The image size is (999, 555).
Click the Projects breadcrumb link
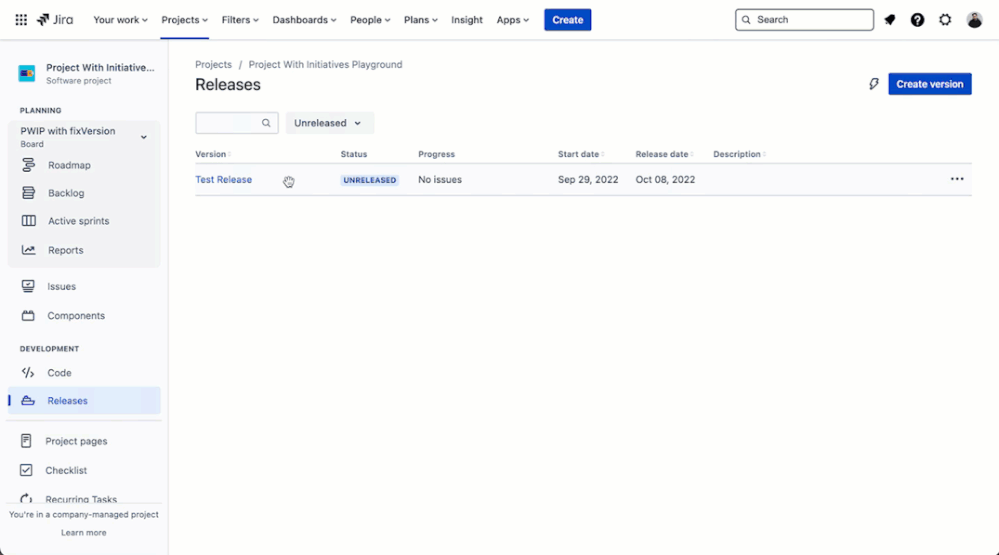(x=213, y=64)
